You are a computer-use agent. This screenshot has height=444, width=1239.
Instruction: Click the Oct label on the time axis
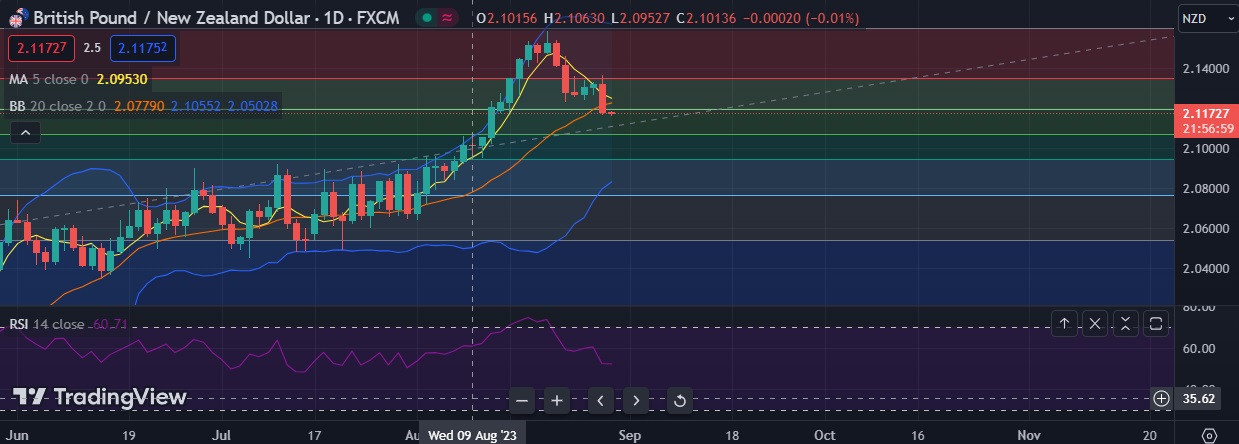(825, 435)
